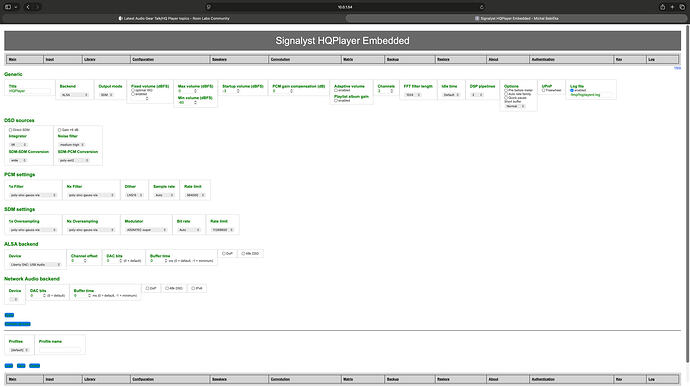Click the top Library navigation button

click(x=106, y=59)
